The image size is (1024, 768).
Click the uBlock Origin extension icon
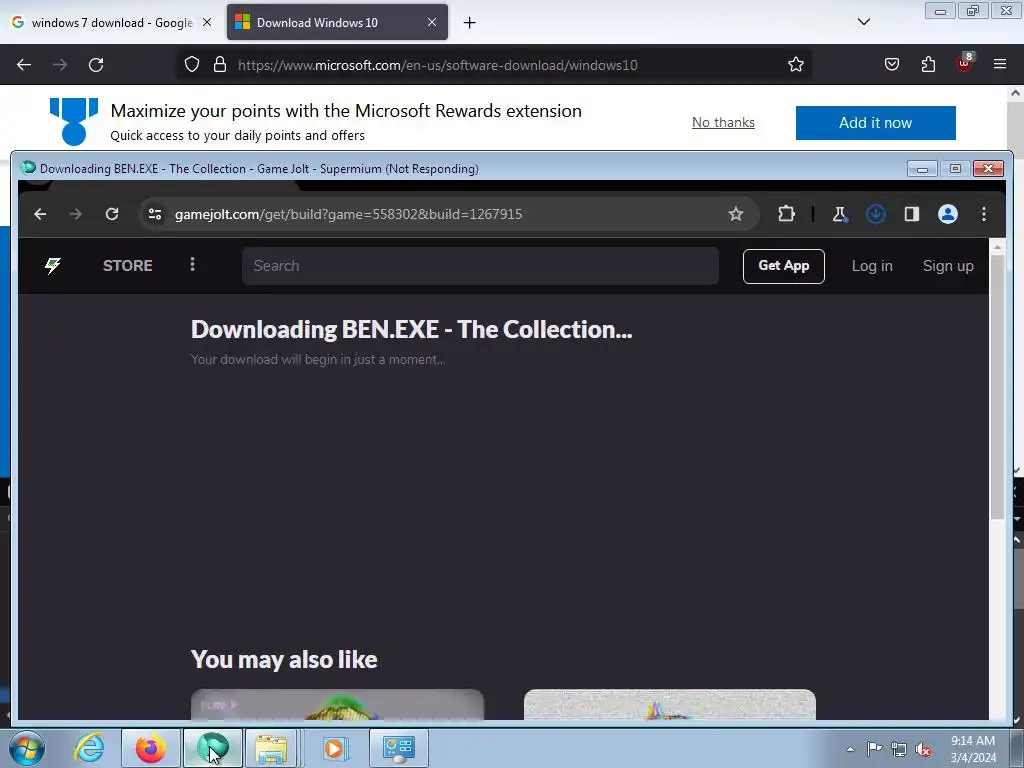[x=964, y=63]
